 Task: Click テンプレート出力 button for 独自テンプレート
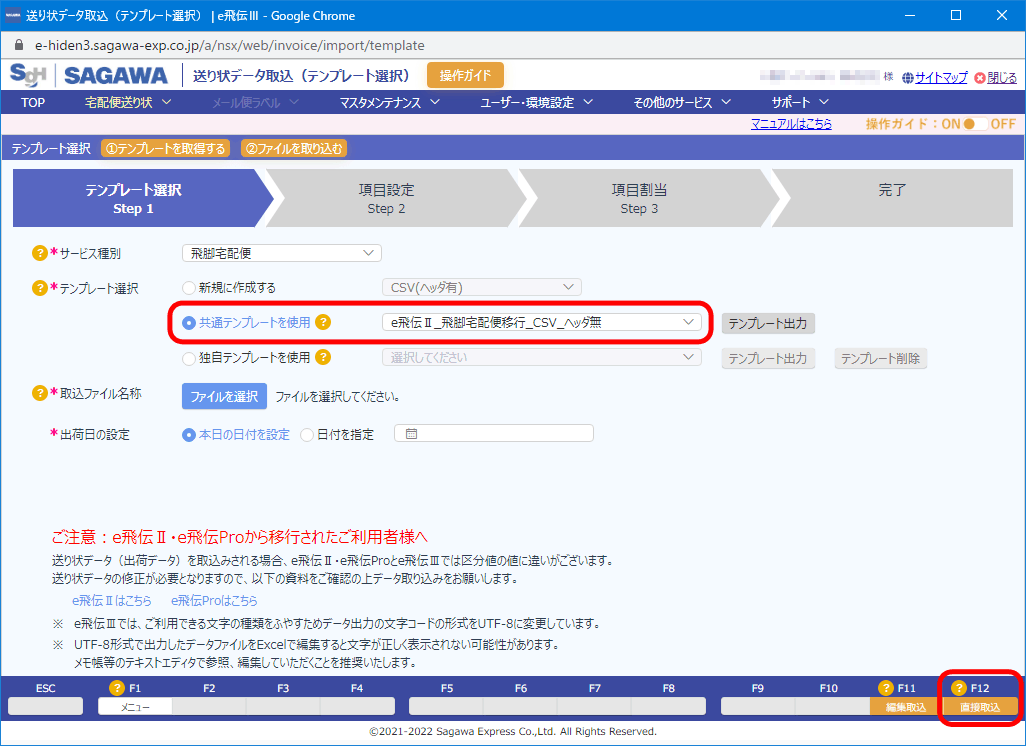point(768,359)
